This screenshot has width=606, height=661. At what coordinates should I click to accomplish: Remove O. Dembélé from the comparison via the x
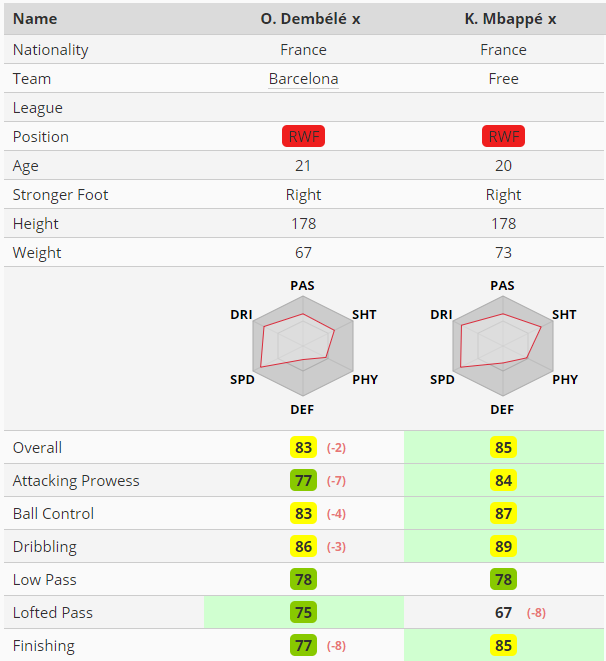(356, 19)
